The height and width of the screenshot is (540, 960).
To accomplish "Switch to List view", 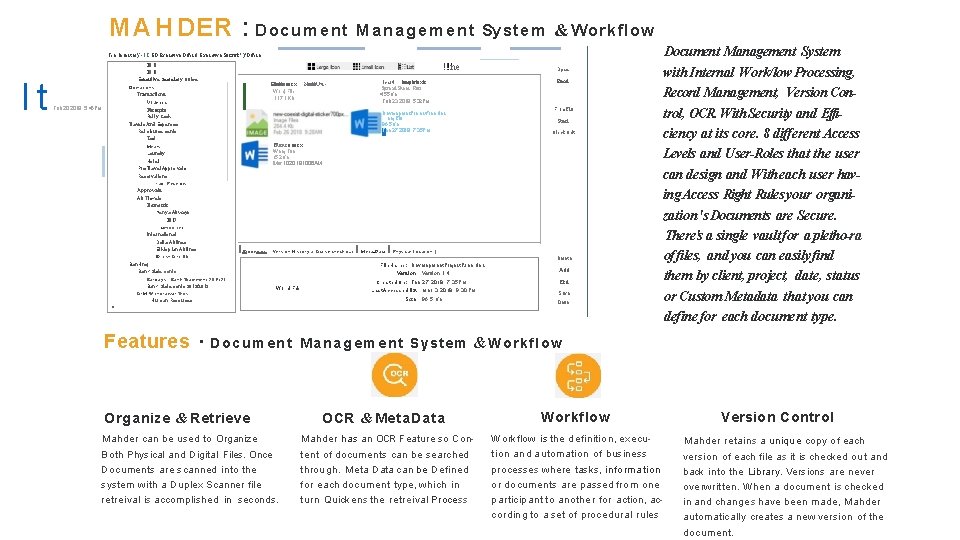I will click(x=406, y=67).
